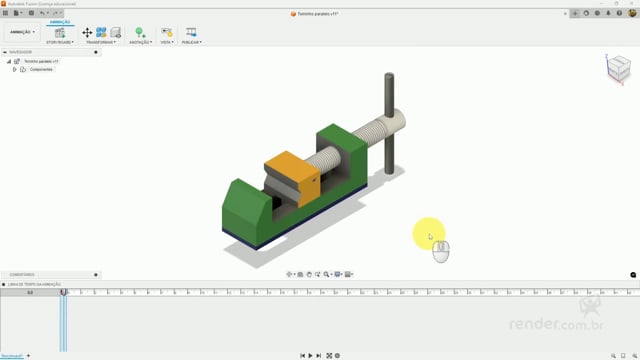Select the ANIMAÇÃO ribbon tab
This screenshot has height=360, width=640.
tap(60, 22)
